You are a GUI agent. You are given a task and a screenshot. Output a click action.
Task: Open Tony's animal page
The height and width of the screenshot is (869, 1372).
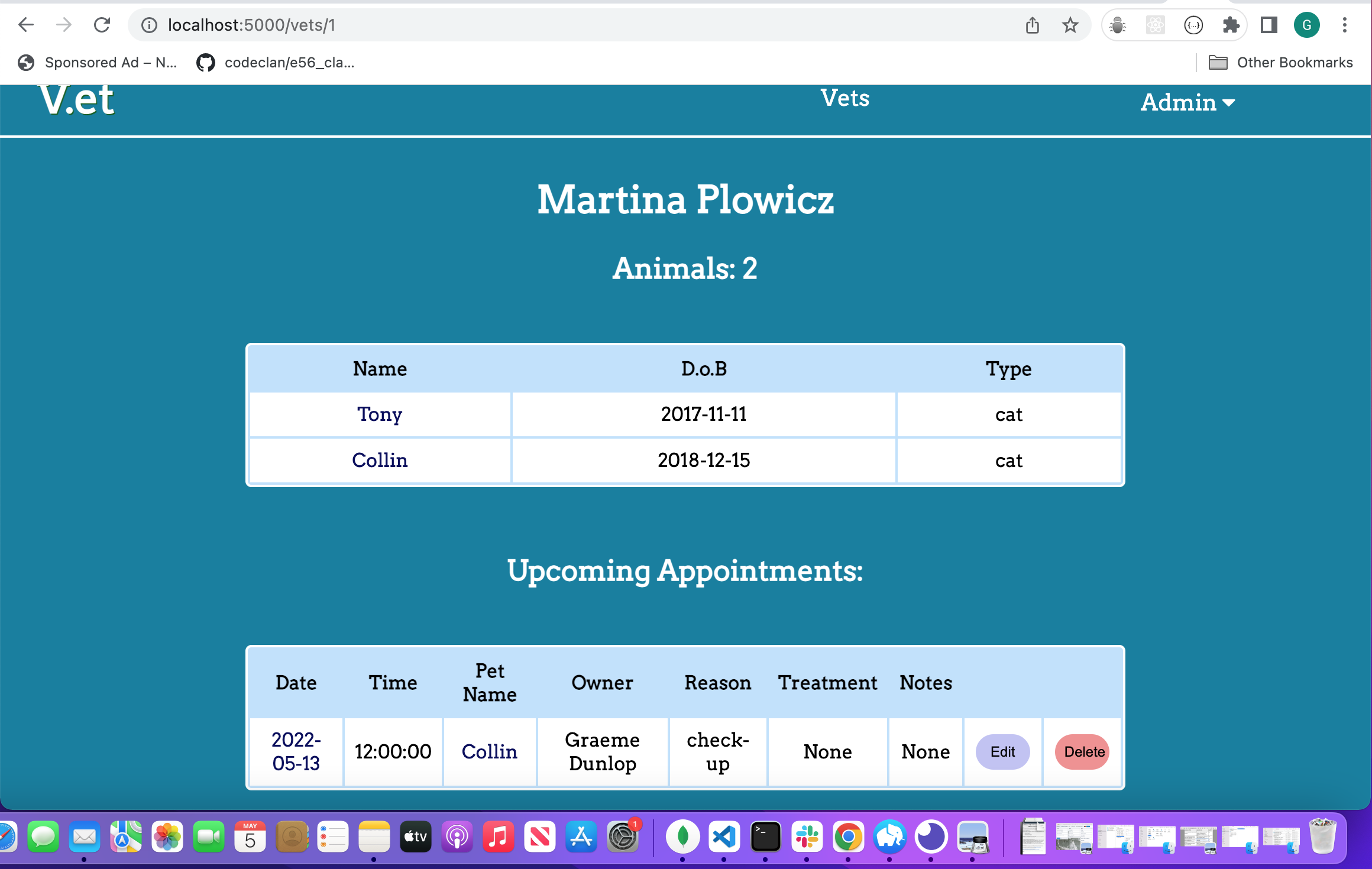pos(380,414)
